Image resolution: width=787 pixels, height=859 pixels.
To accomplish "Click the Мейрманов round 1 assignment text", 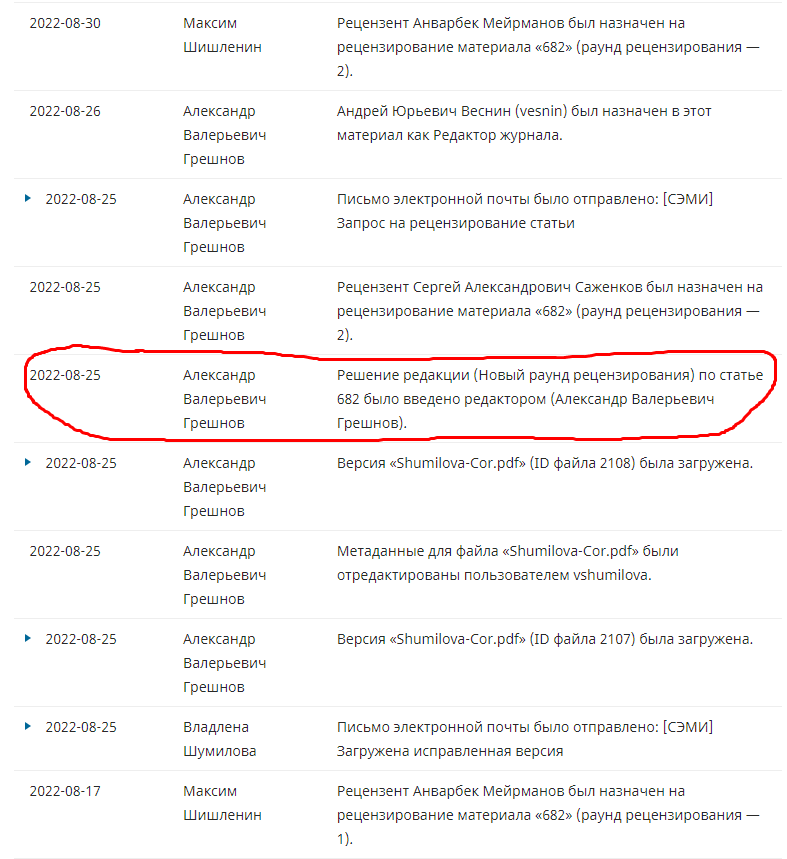I will pos(549,815).
